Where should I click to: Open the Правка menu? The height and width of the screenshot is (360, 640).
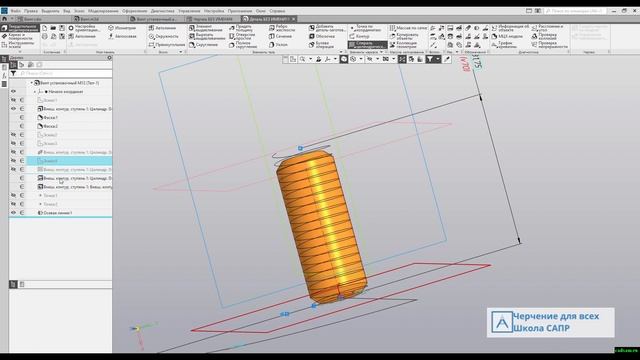pyautogui.click(x=31, y=11)
